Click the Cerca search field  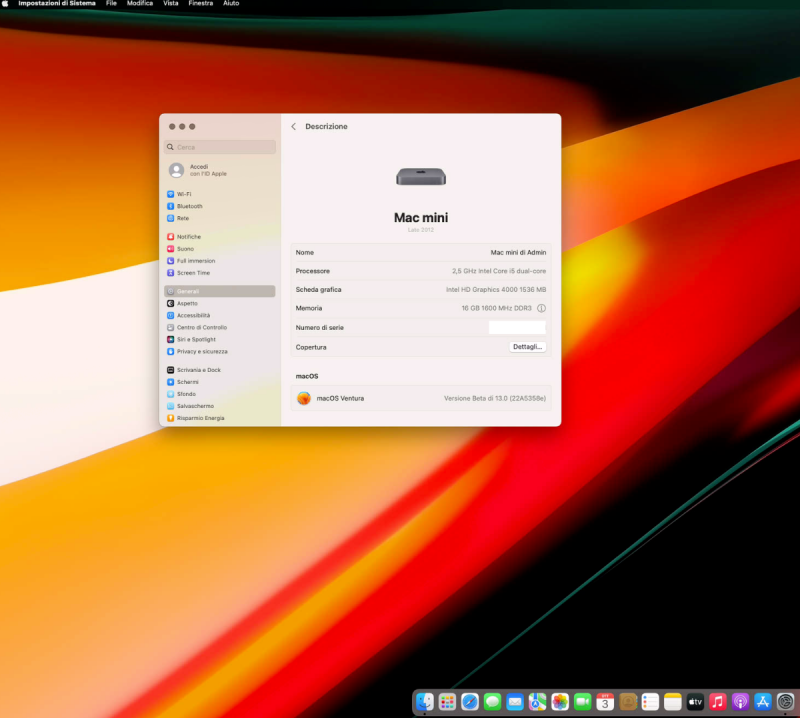[x=221, y=147]
